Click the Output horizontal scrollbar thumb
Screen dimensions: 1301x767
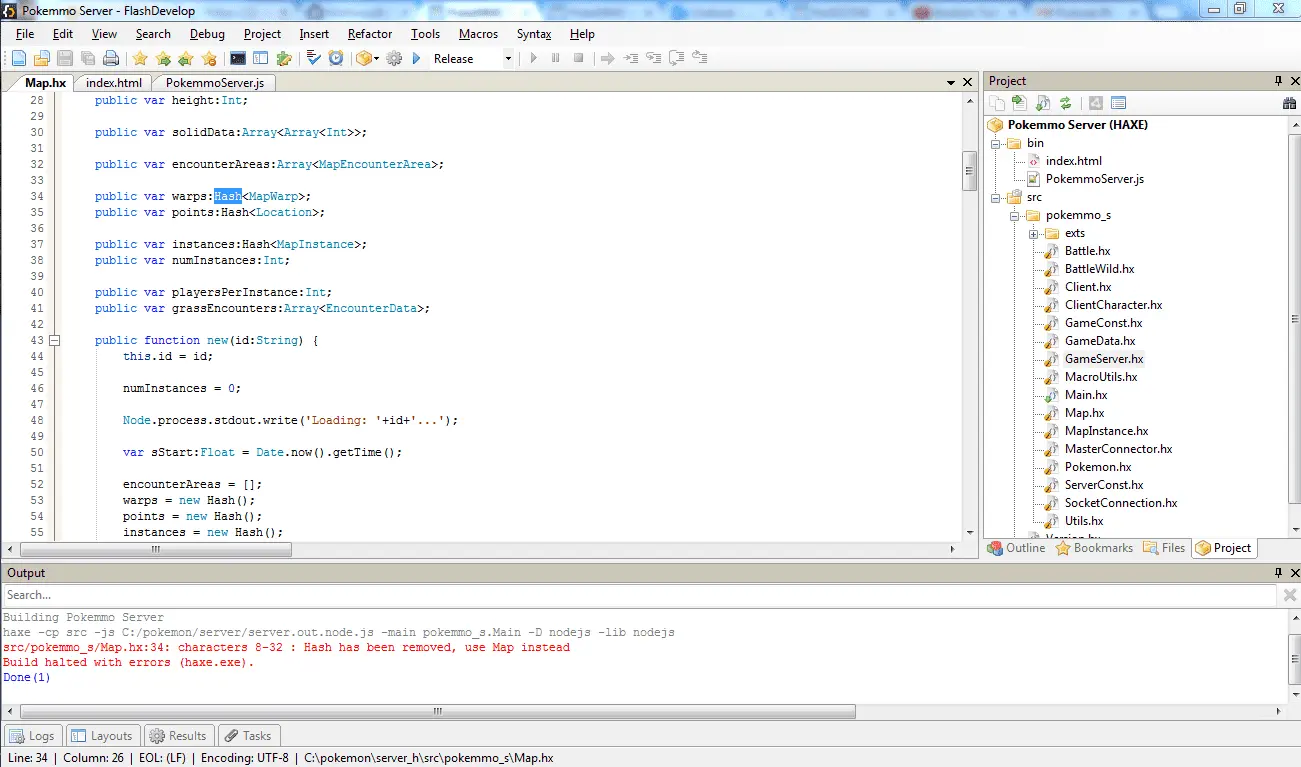click(437, 712)
